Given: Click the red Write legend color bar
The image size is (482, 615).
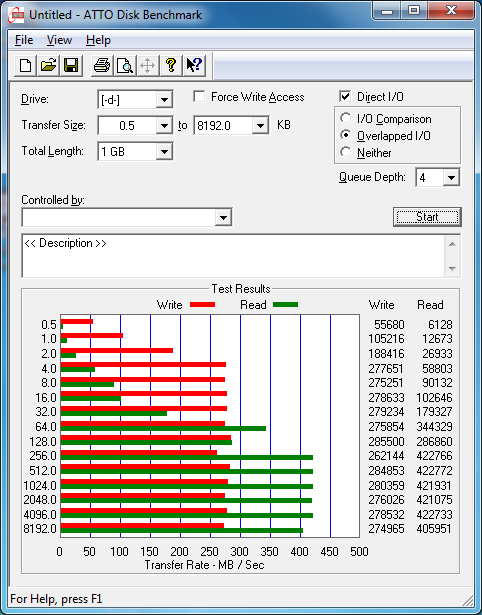Looking at the screenshot, I should pyautogui.click(x=202, y=305).
